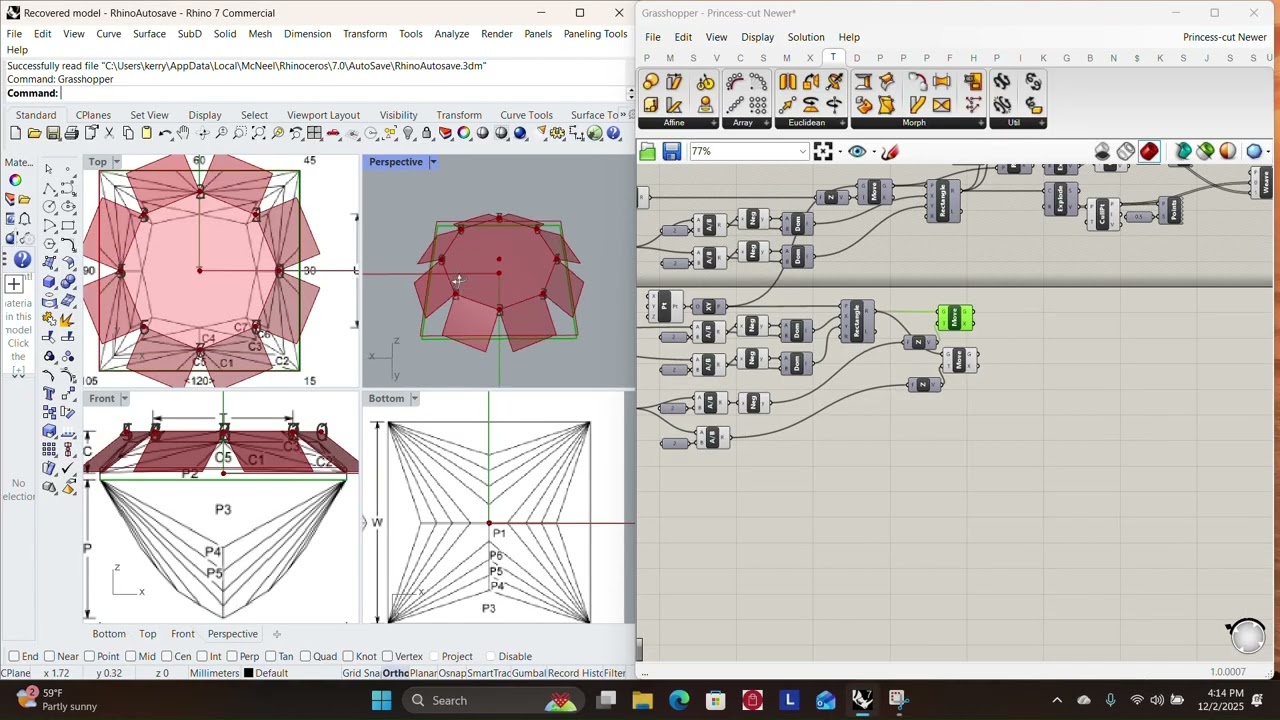Open the Display menu in Grasshopper
This screenshot has height=720, width=1280.
(757, 37)
